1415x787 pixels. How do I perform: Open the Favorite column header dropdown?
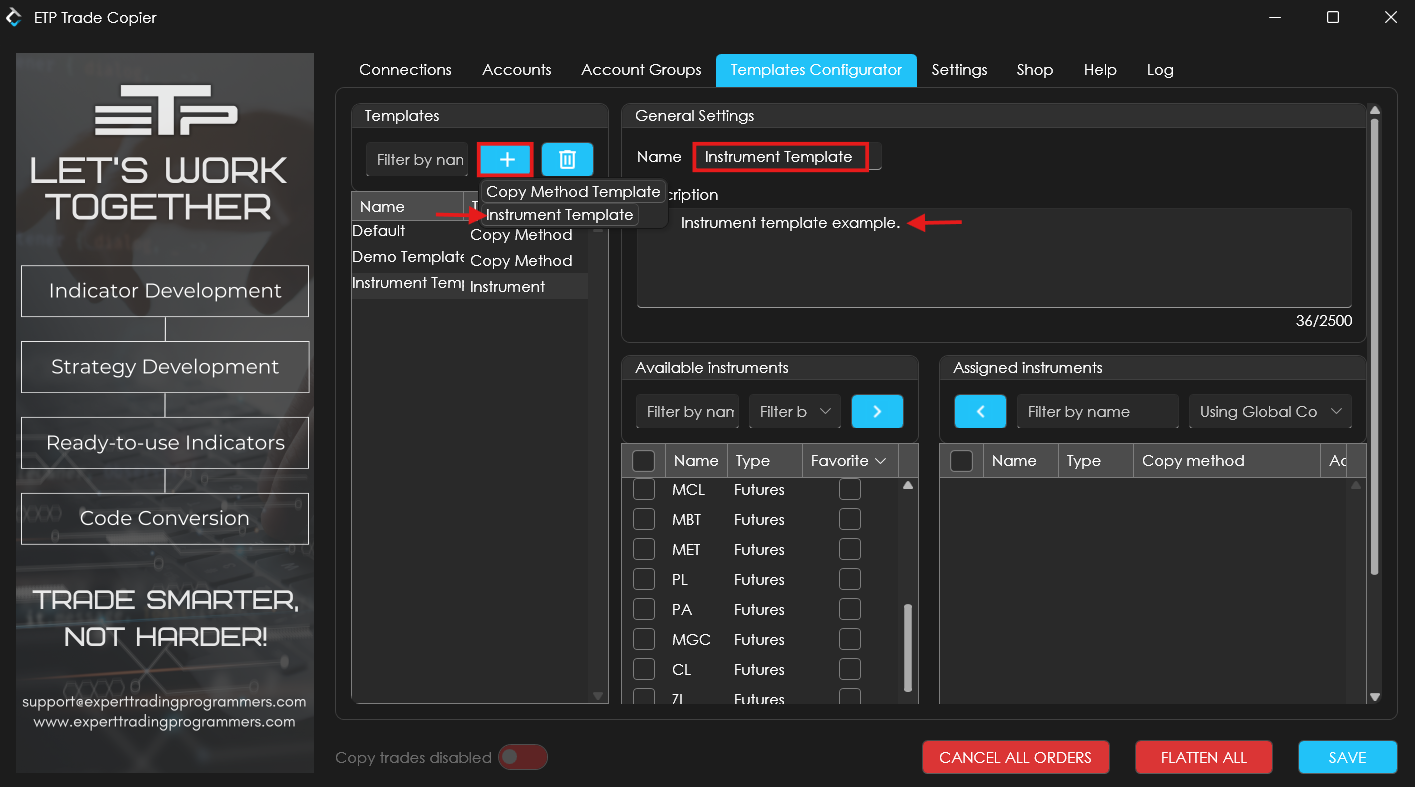point(881,461)
